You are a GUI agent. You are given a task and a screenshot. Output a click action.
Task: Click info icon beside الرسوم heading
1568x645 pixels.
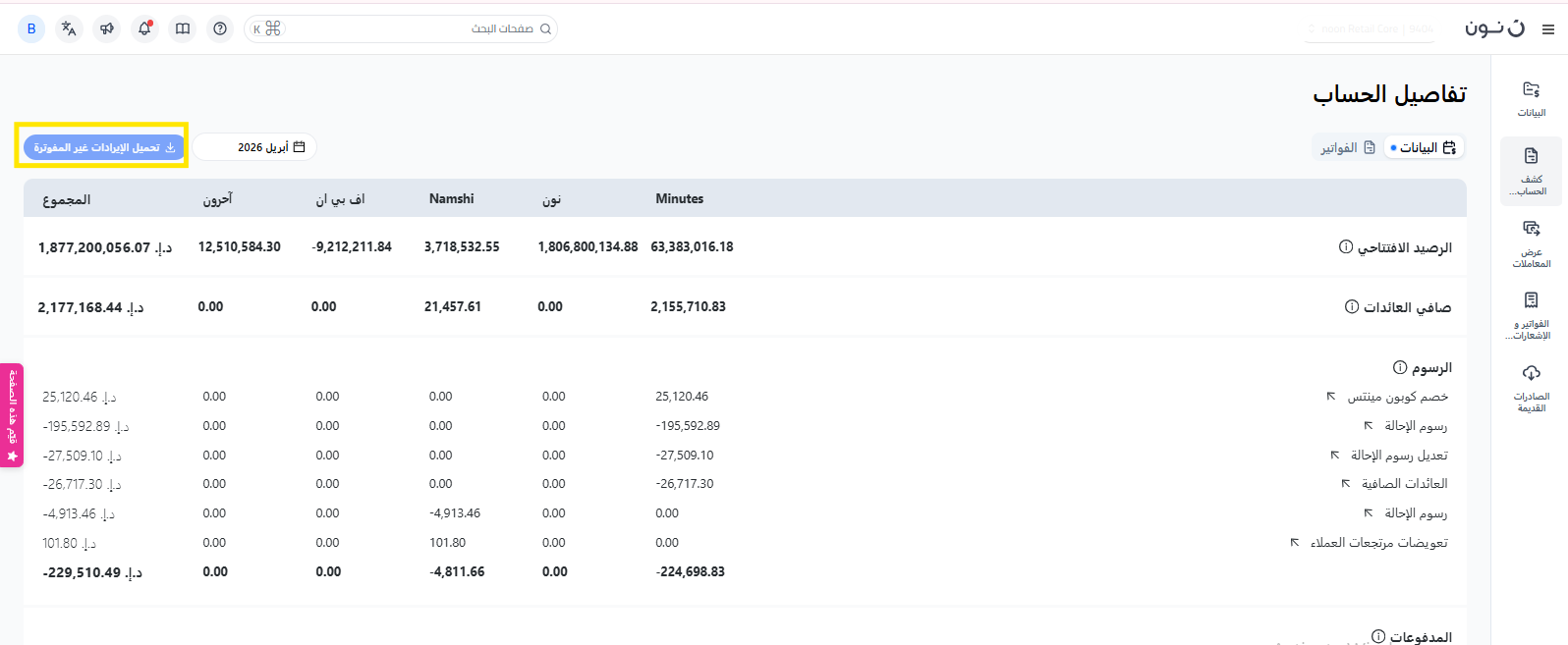[1400, 367]
